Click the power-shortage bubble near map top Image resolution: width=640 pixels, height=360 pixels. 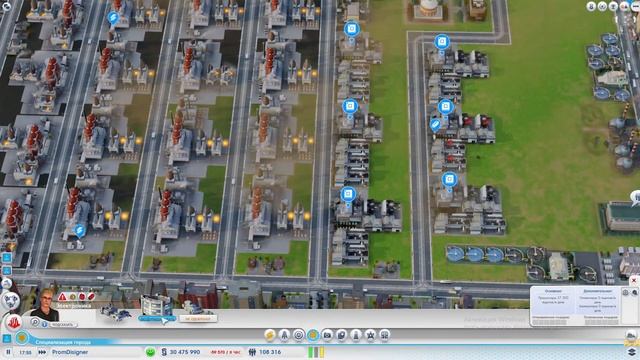113,18
